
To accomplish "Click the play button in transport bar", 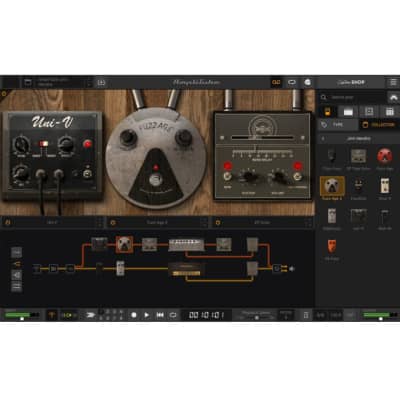I will (147, 315).
